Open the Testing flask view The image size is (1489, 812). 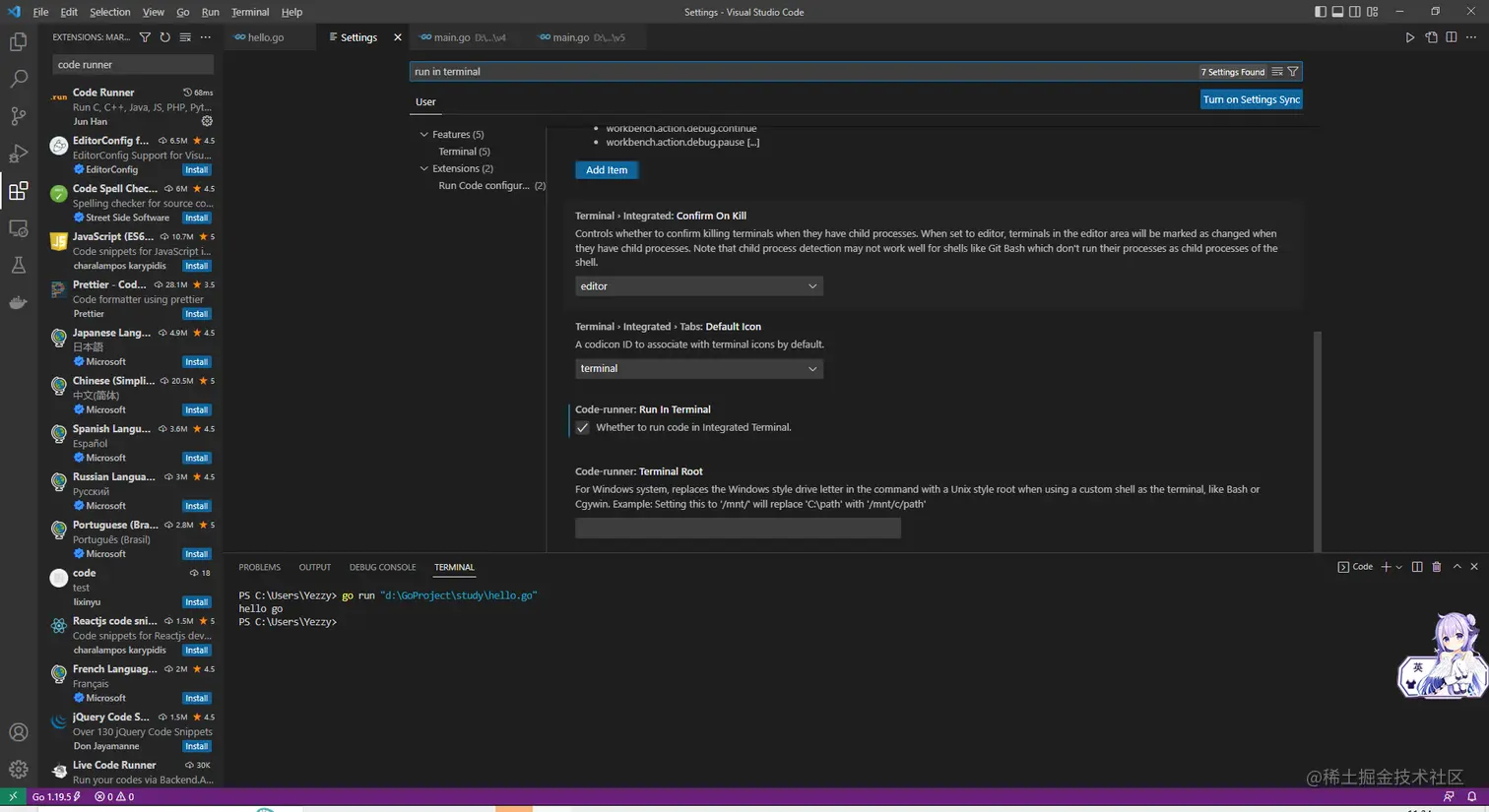point(18,266)
